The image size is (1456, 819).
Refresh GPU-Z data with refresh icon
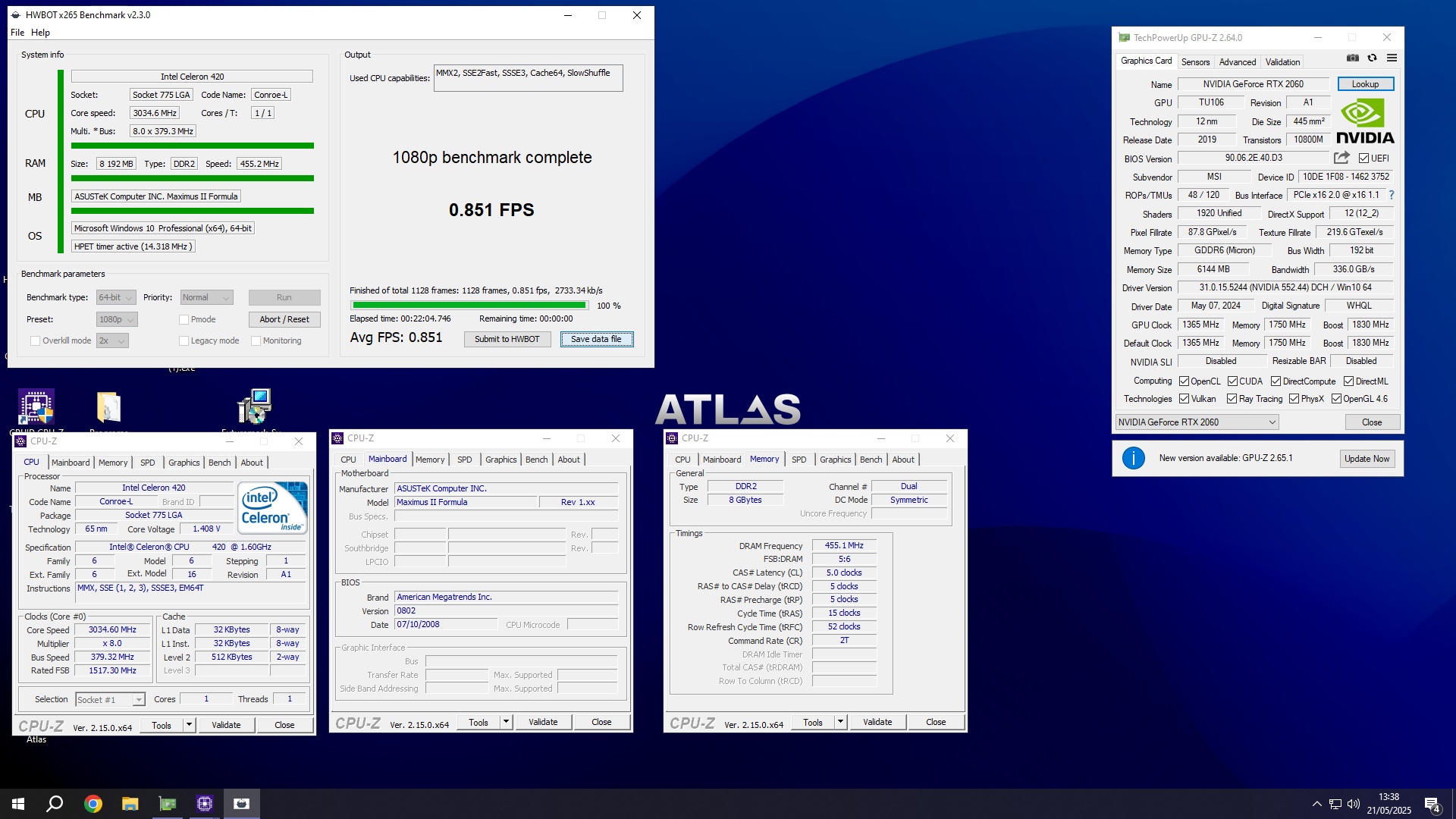[x=1372, y=58]
